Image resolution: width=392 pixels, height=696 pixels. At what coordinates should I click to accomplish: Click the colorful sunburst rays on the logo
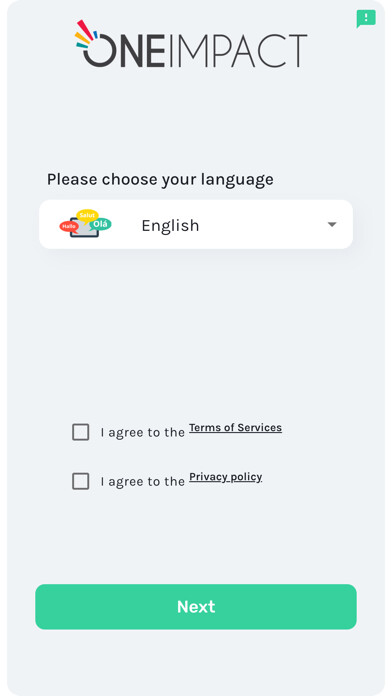click(x=86, y=33)
